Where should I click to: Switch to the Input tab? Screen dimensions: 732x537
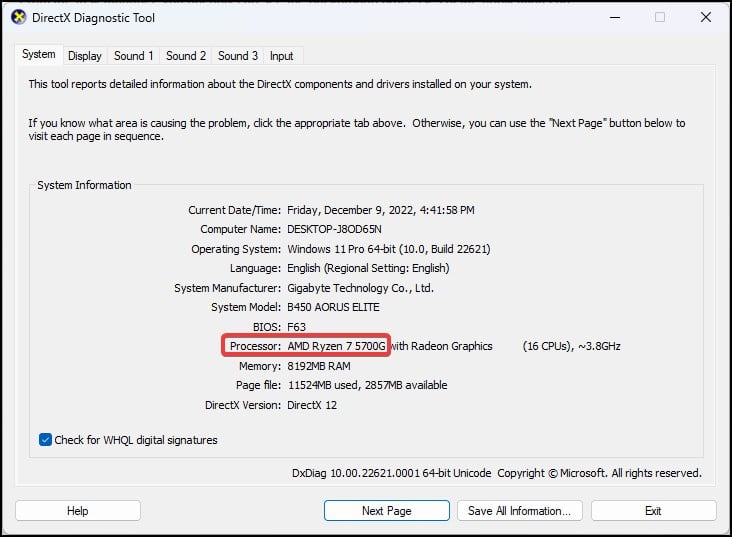click(282, 56)
